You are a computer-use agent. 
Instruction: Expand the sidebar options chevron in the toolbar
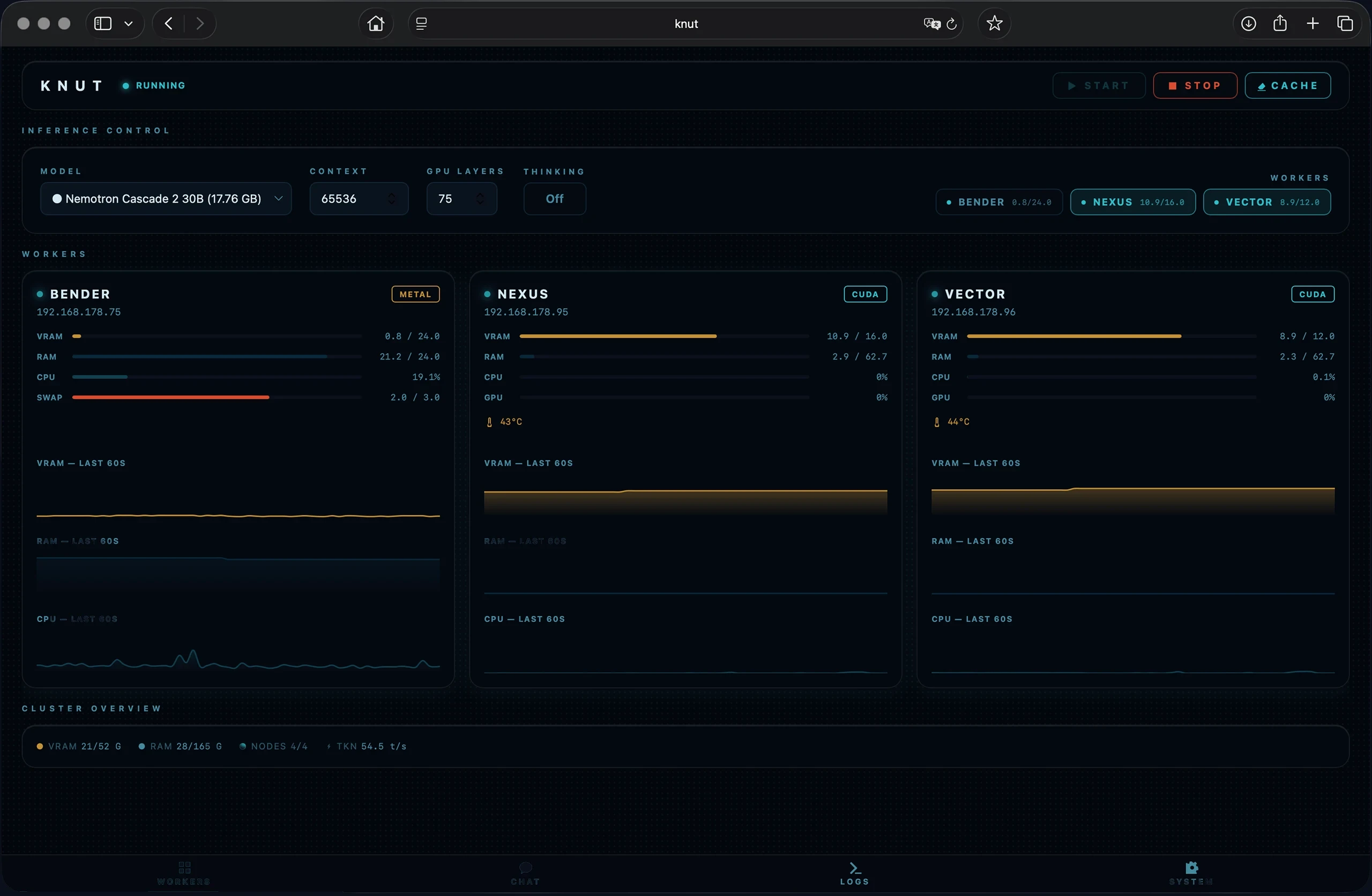[129, 24]
